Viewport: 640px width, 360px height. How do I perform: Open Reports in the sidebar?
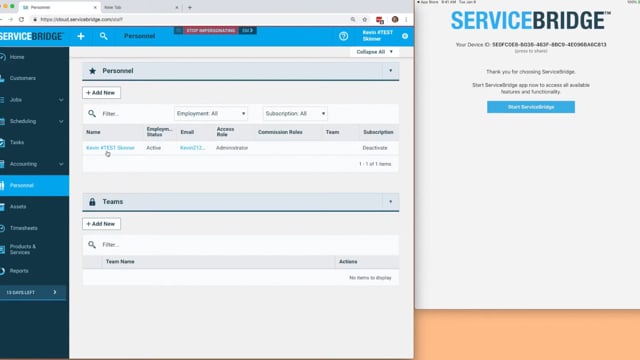(34, 271)
